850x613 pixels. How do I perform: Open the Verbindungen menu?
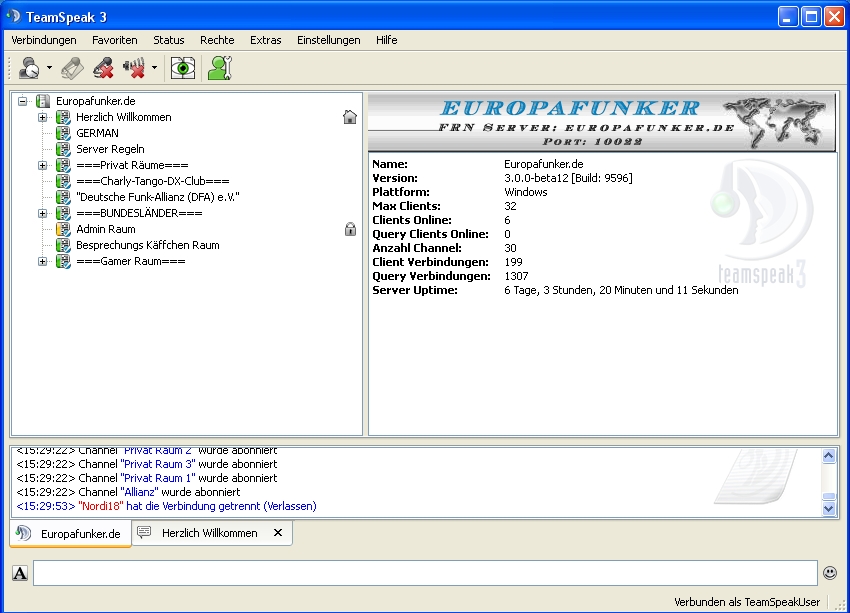[44, 40]
